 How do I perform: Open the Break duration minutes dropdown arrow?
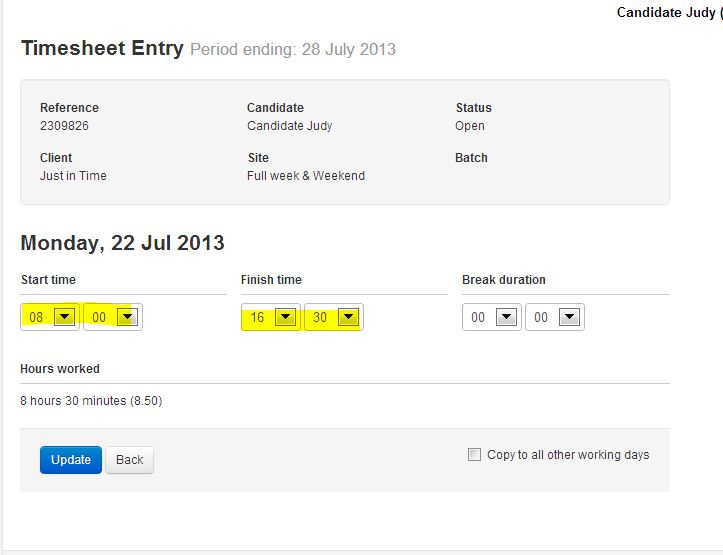pyautogui.click(x=569, y=317)
